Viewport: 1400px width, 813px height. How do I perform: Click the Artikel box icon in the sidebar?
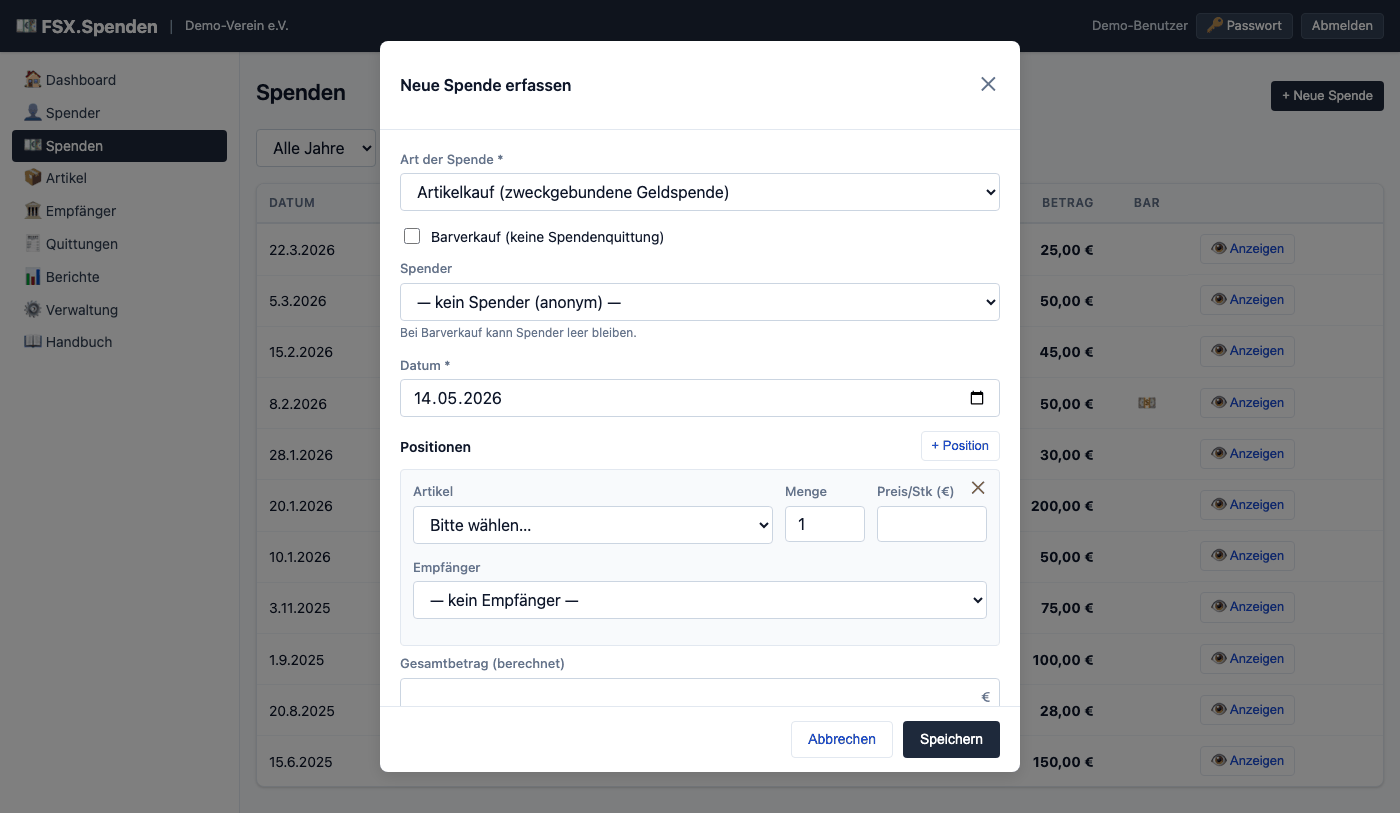coord(33,178)
